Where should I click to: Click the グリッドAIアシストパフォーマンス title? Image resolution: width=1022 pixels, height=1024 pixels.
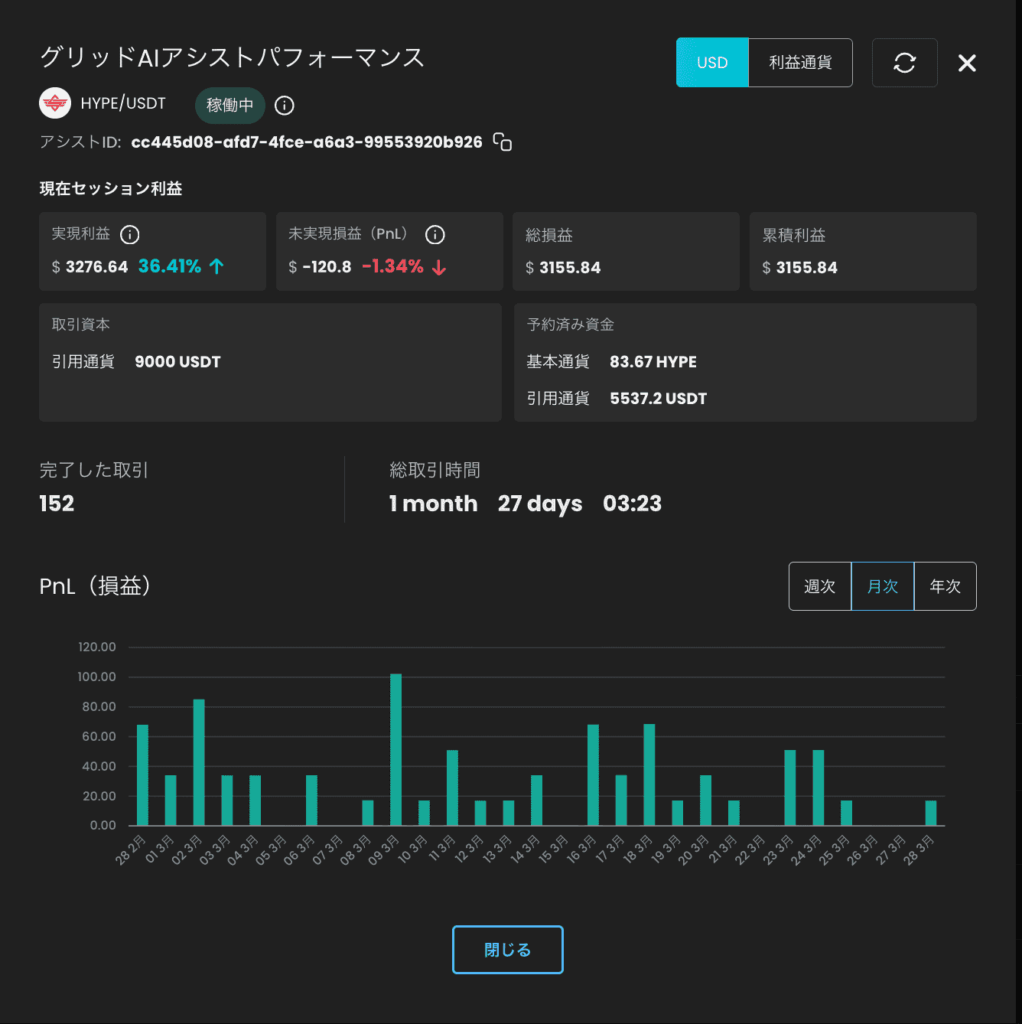point(232,57)
